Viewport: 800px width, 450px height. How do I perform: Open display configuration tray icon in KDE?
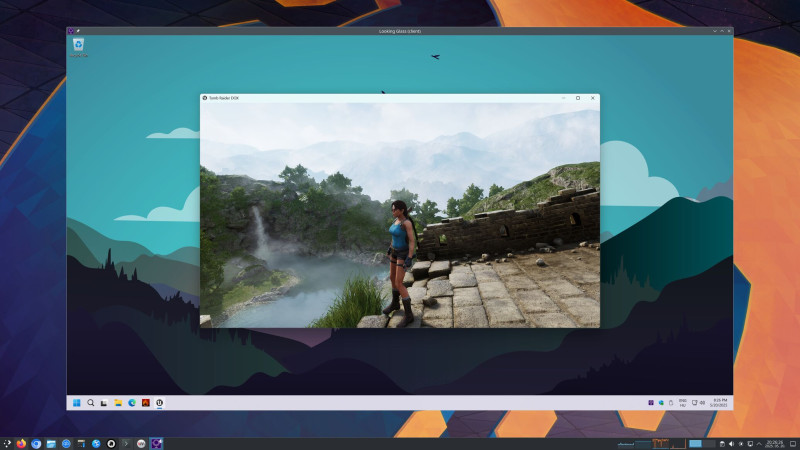pos(750,444)
